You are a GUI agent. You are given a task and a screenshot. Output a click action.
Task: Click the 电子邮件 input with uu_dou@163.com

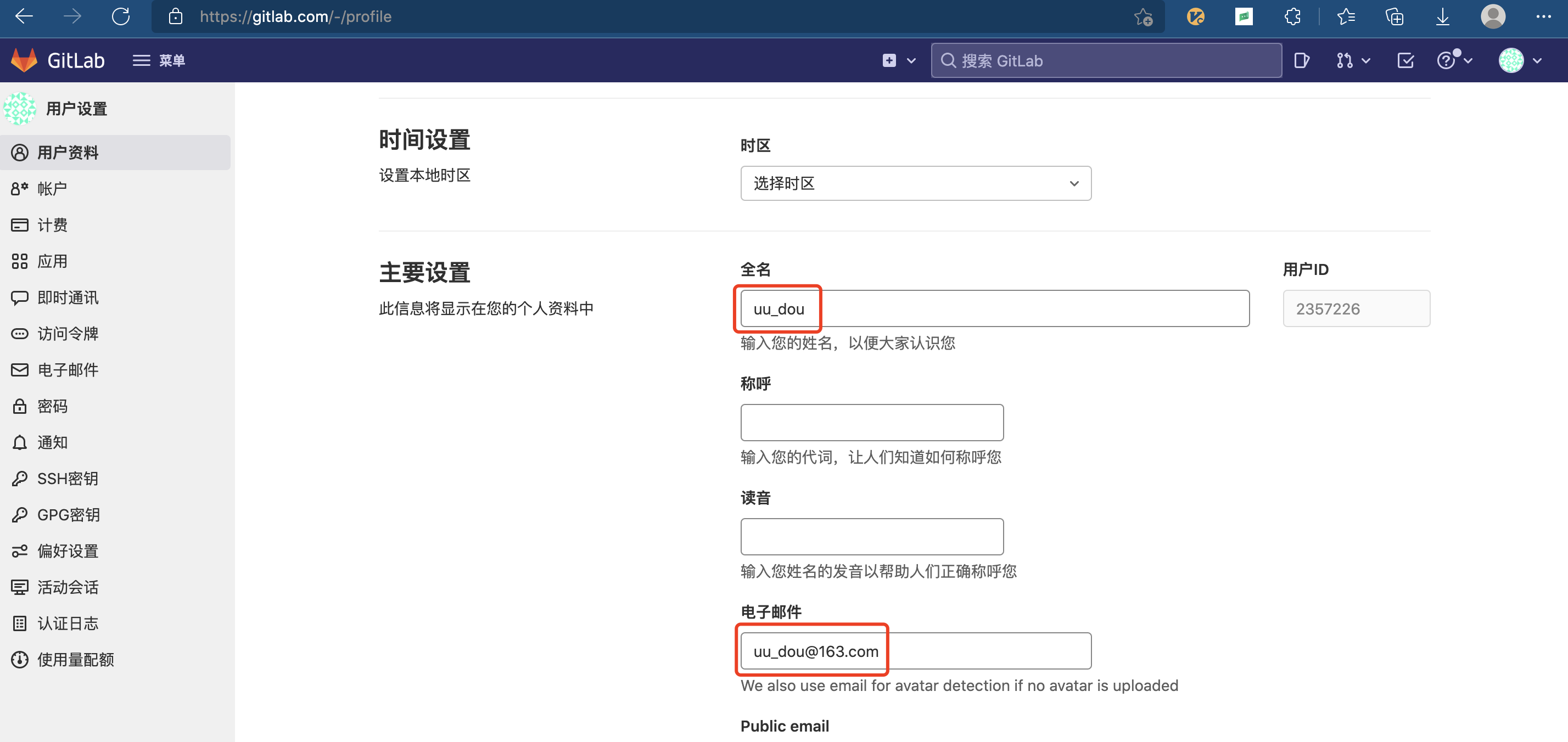[x=915, y=651]
